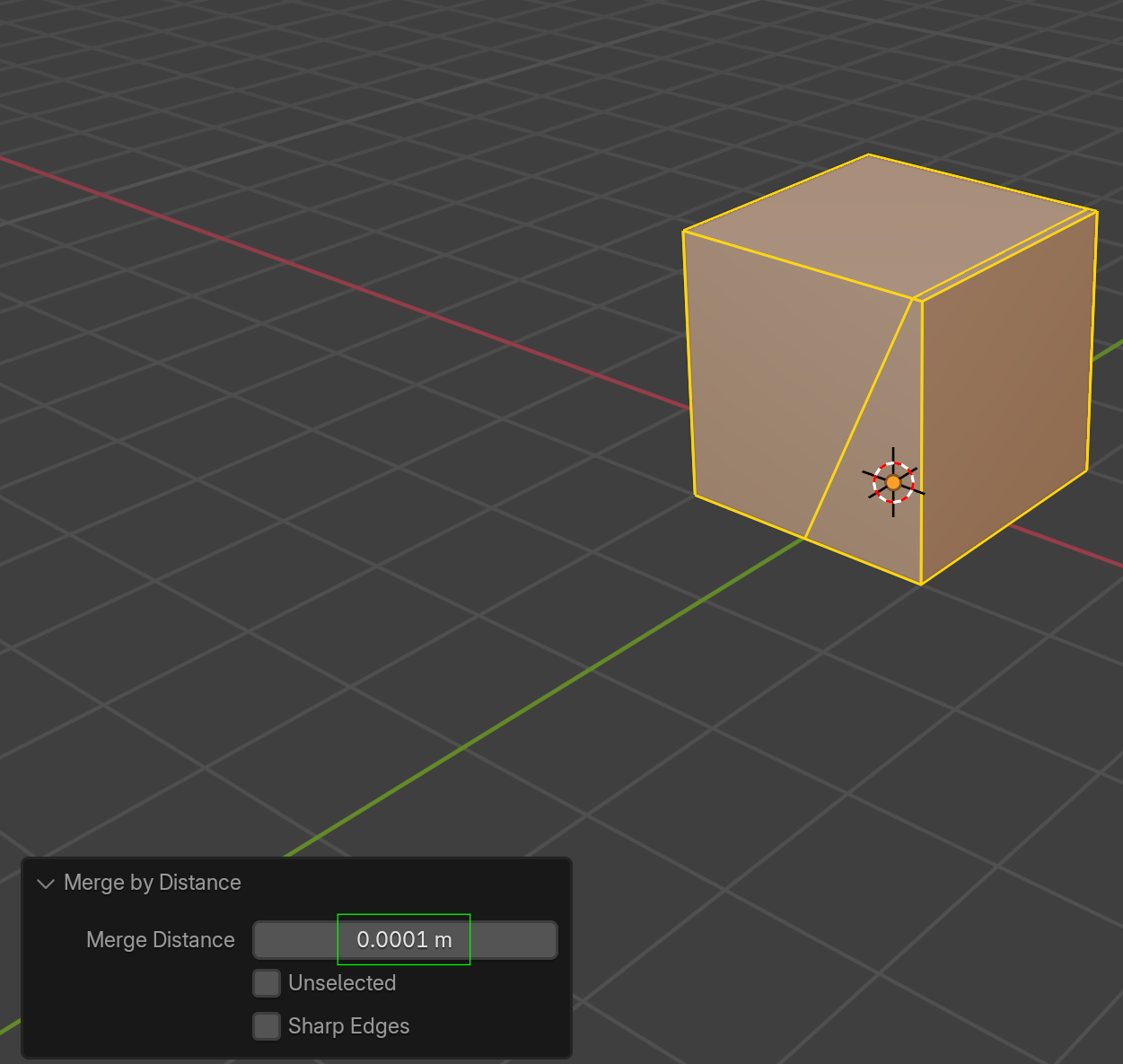This screenshot has height=1064, width=1123.
Task: Enable the Sharp Edges checkbox
Action: pyautogui.click(x=267, y=1026)
